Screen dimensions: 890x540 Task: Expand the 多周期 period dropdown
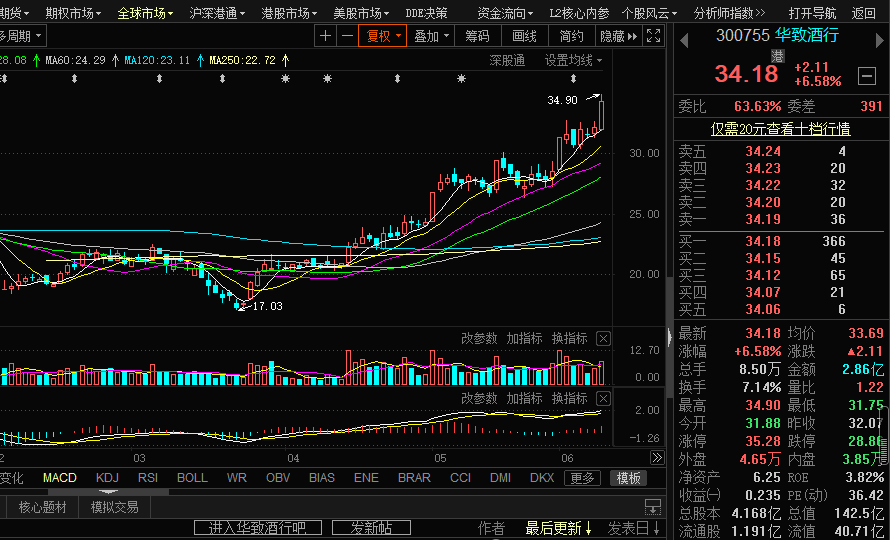pos(22,37)
